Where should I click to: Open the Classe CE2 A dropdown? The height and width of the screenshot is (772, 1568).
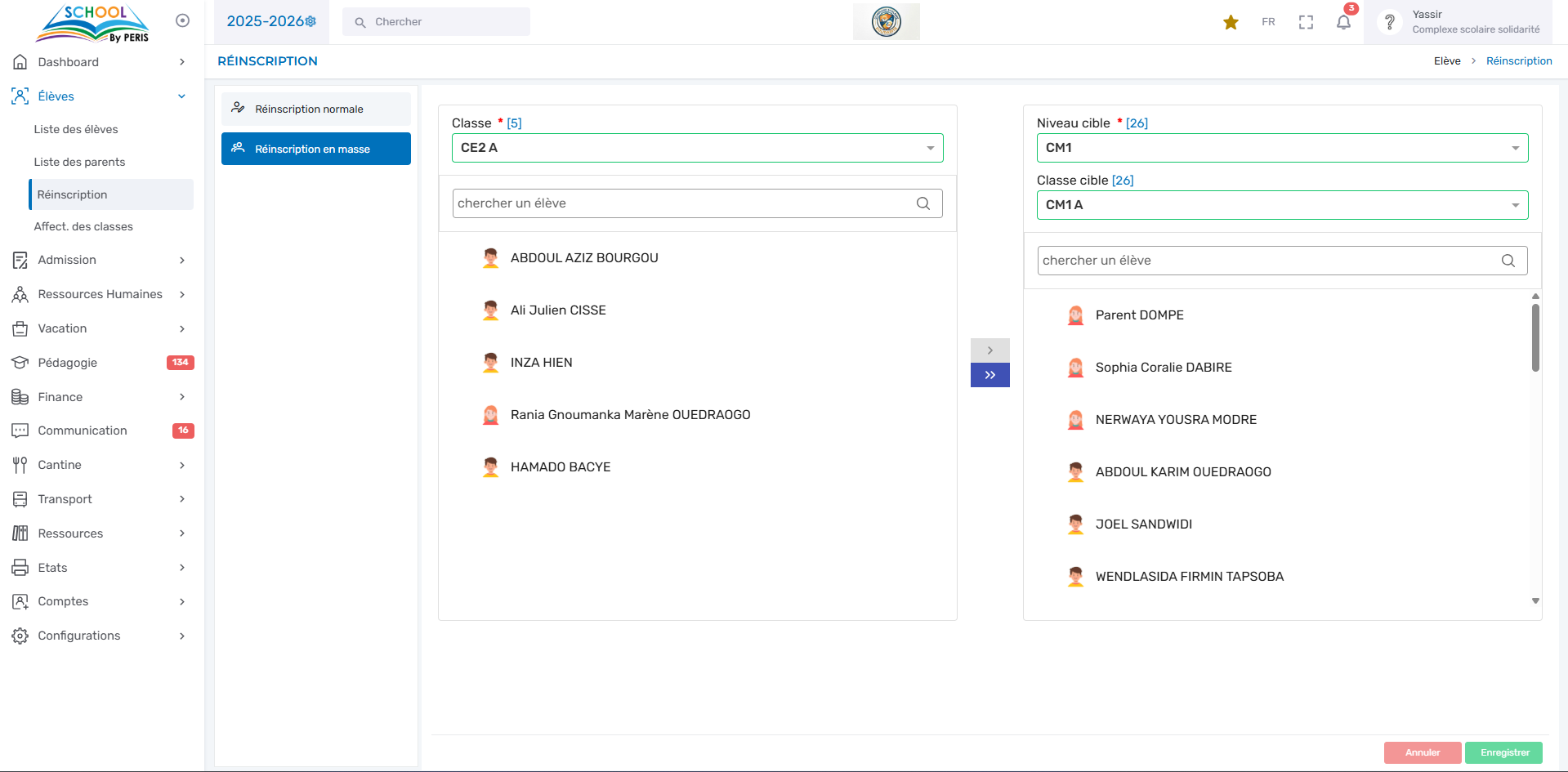pos(697,148)
